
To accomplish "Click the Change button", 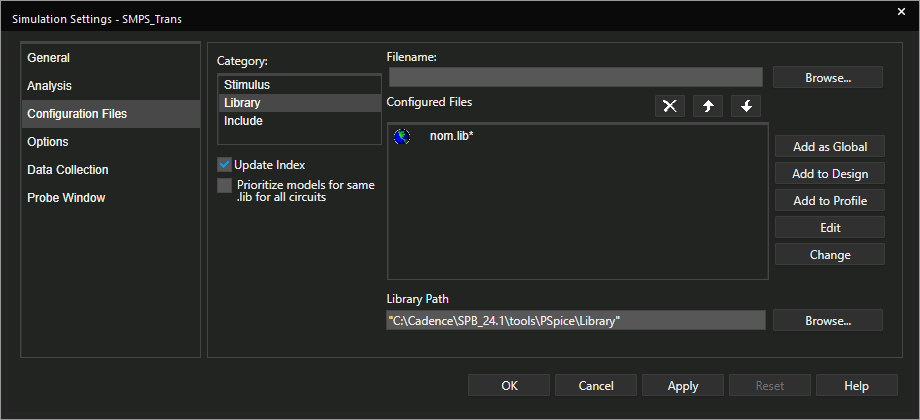I will (830, 255).
